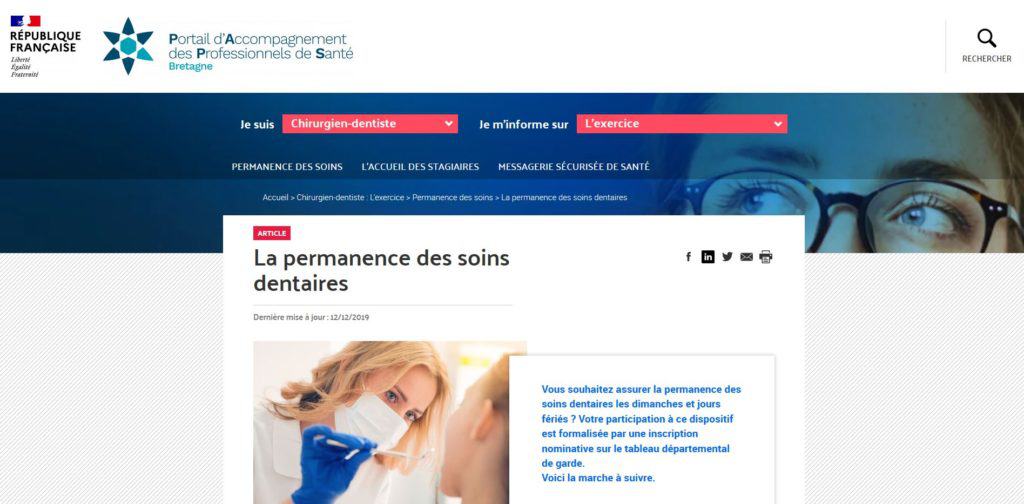Print the article with printer icon
1024x504 pixels.
(765, 257)
